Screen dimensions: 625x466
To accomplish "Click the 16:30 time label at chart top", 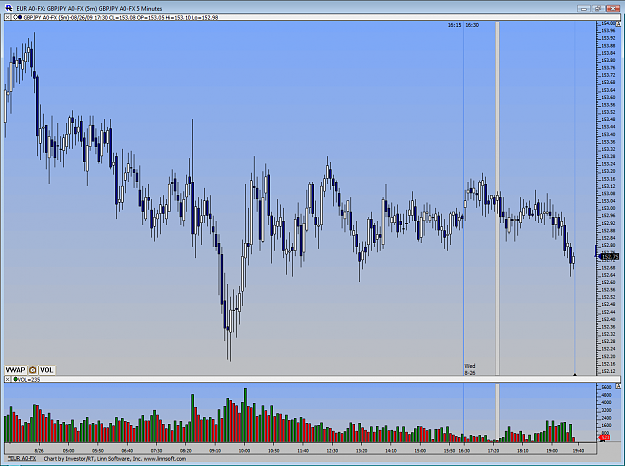I will click(x=472, y=25).
